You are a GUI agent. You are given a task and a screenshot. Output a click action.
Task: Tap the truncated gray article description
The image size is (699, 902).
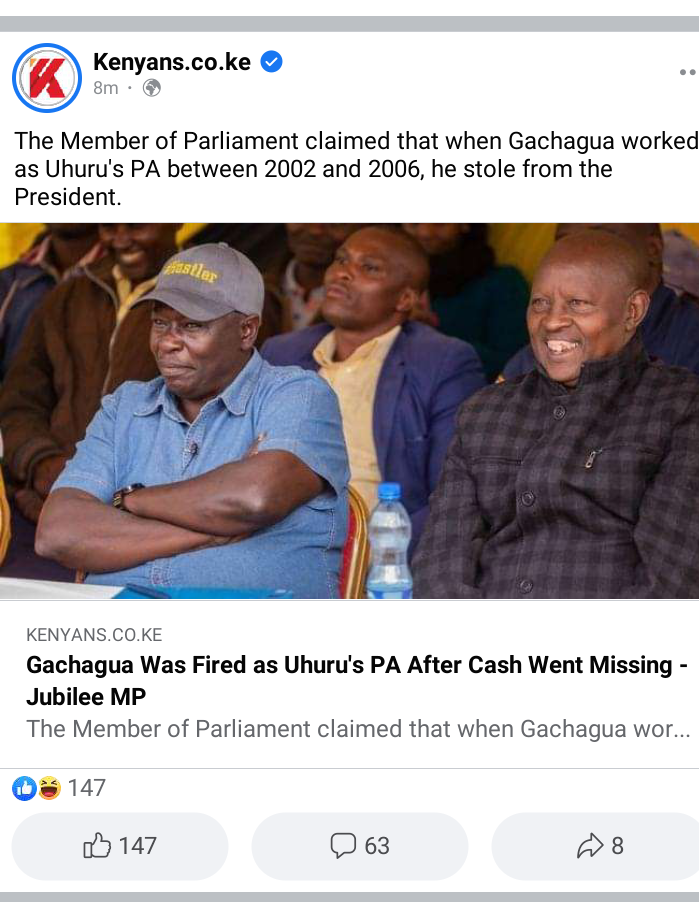point(358,729)
